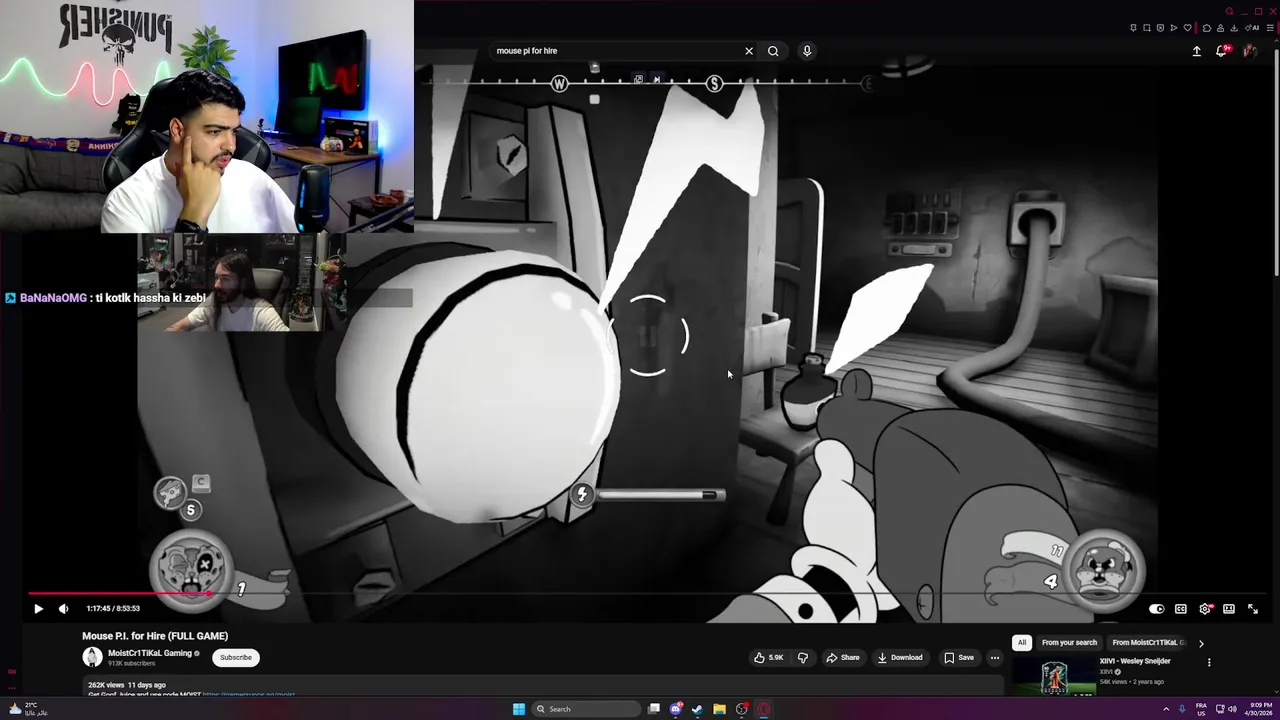Open Steam from the taskbar
This screenshot has width=1280, height=720.
click(x=698, y=709)
